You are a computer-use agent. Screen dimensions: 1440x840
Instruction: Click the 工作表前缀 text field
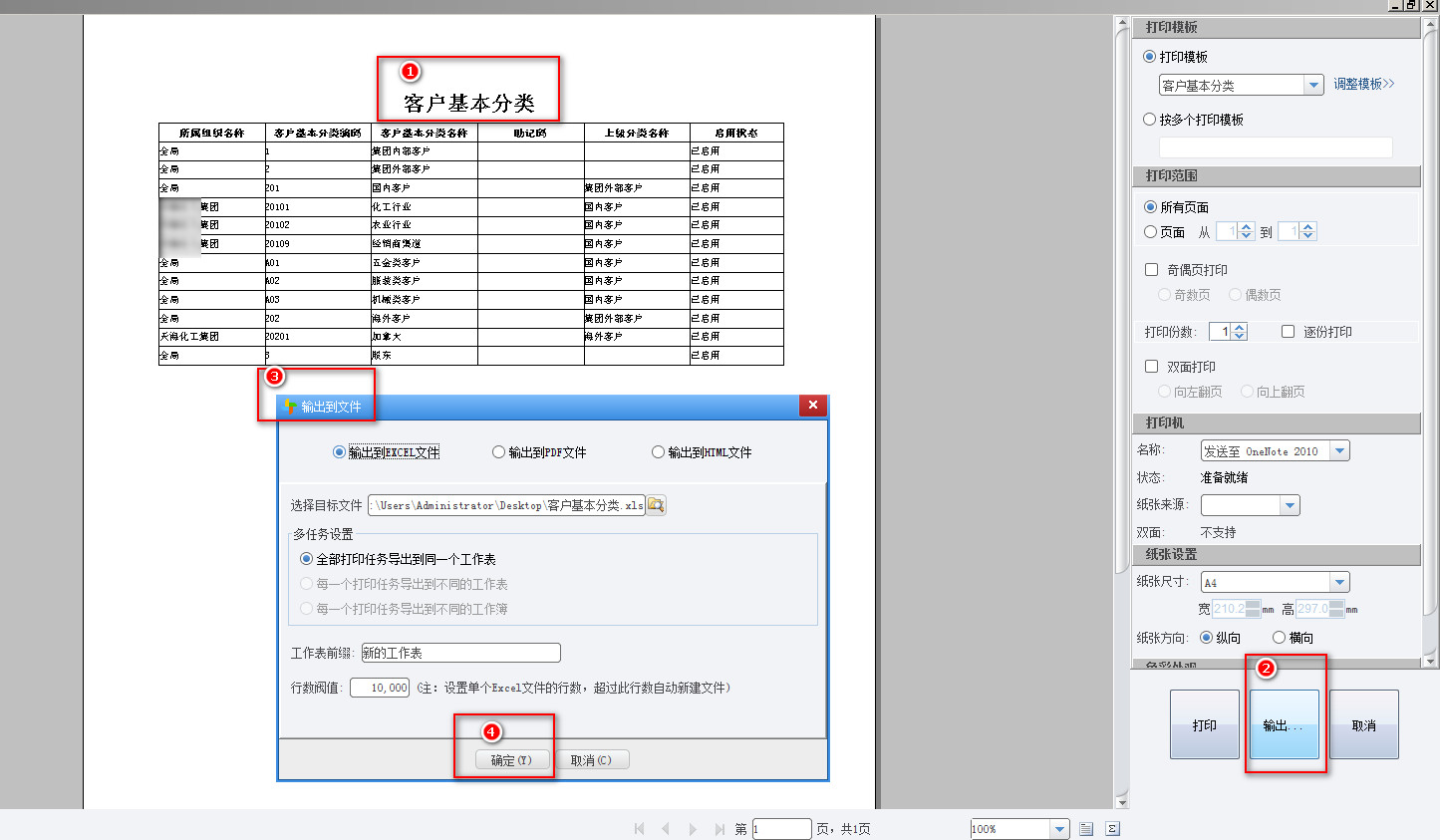click(460, 653)
